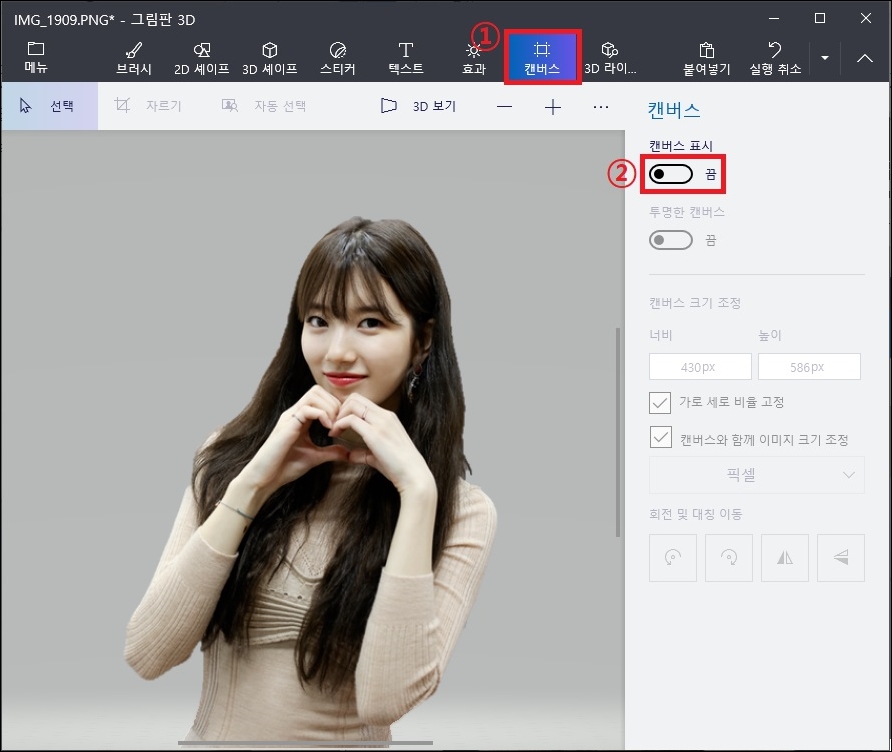
Task: Close the 그림판 3D window
Action: pyautogui.click(x=866, y=18)
